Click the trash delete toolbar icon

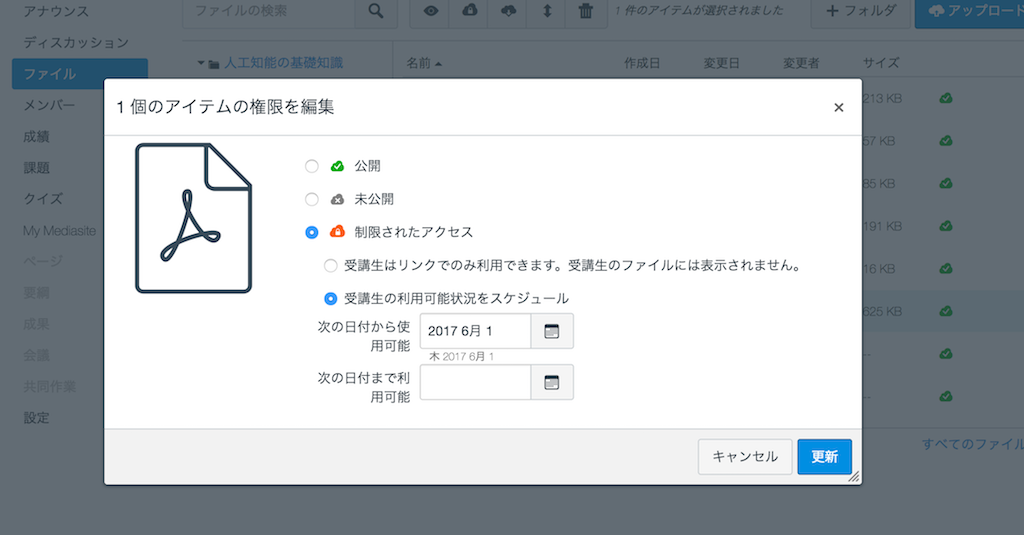point(586,10)
